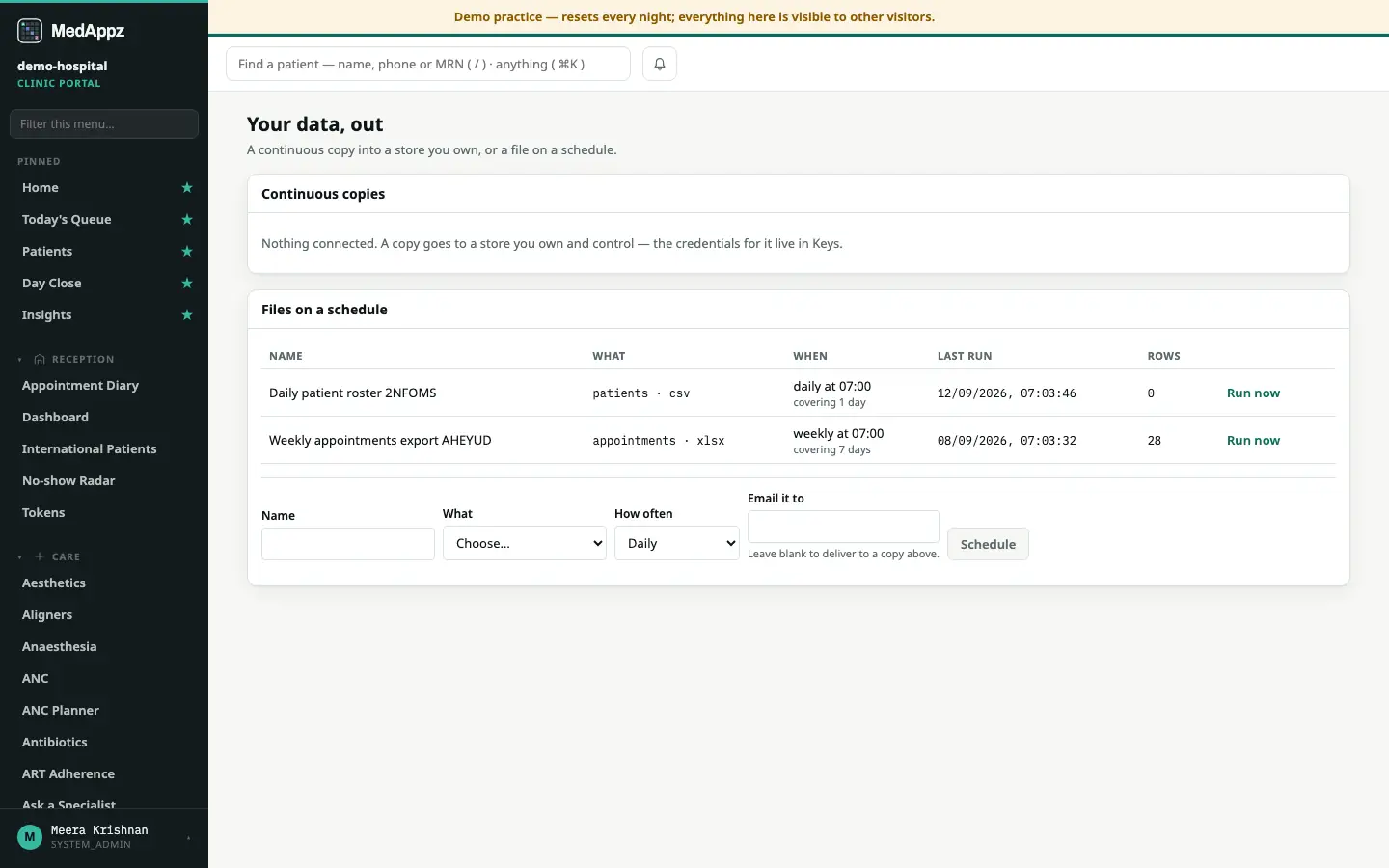Open the What dropdown
1389x868 pixels.
pyautogui.click(x=525, y=543)
